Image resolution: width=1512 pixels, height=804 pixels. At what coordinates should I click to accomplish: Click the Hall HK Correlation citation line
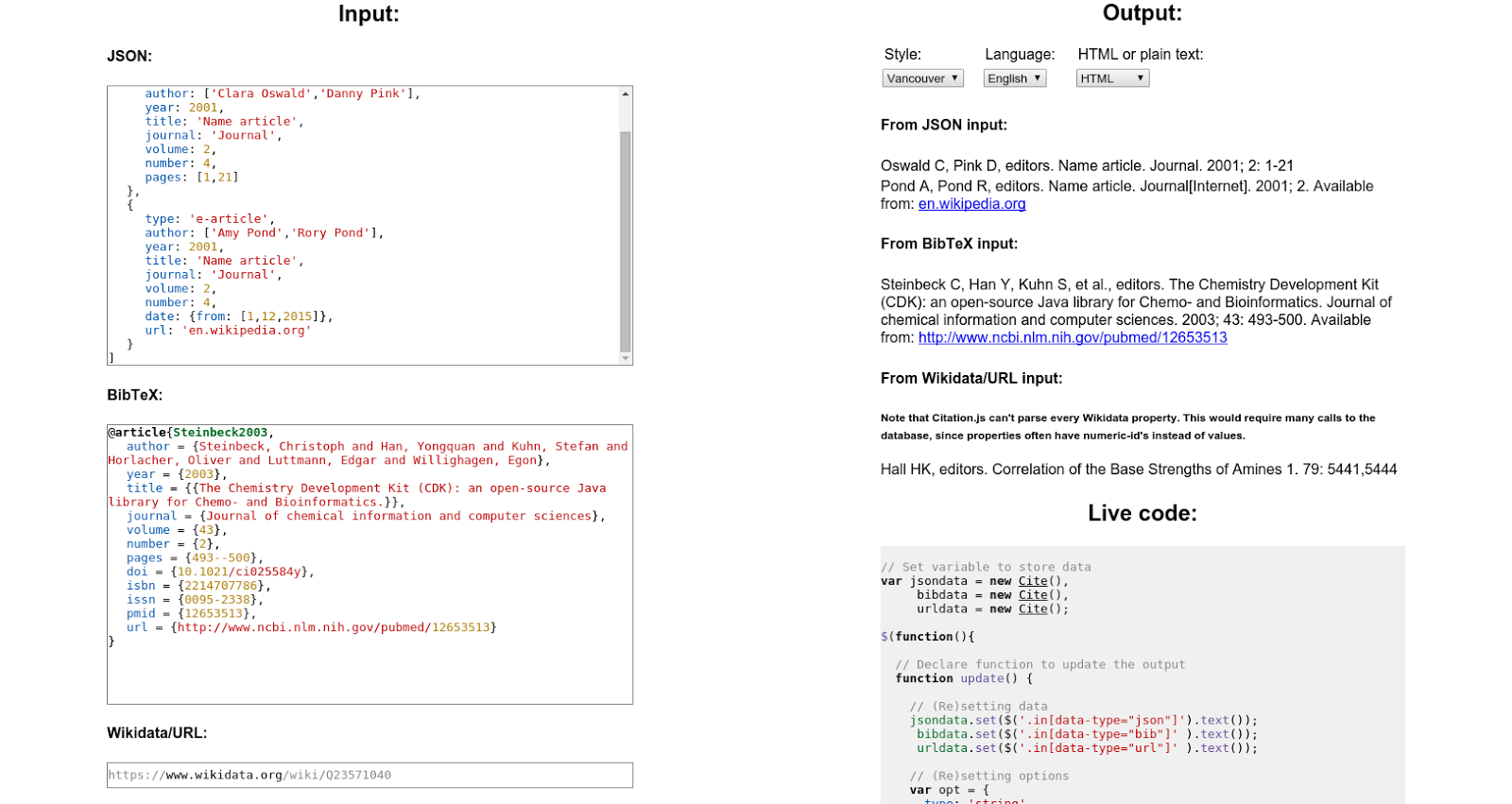pos(1139,470)
